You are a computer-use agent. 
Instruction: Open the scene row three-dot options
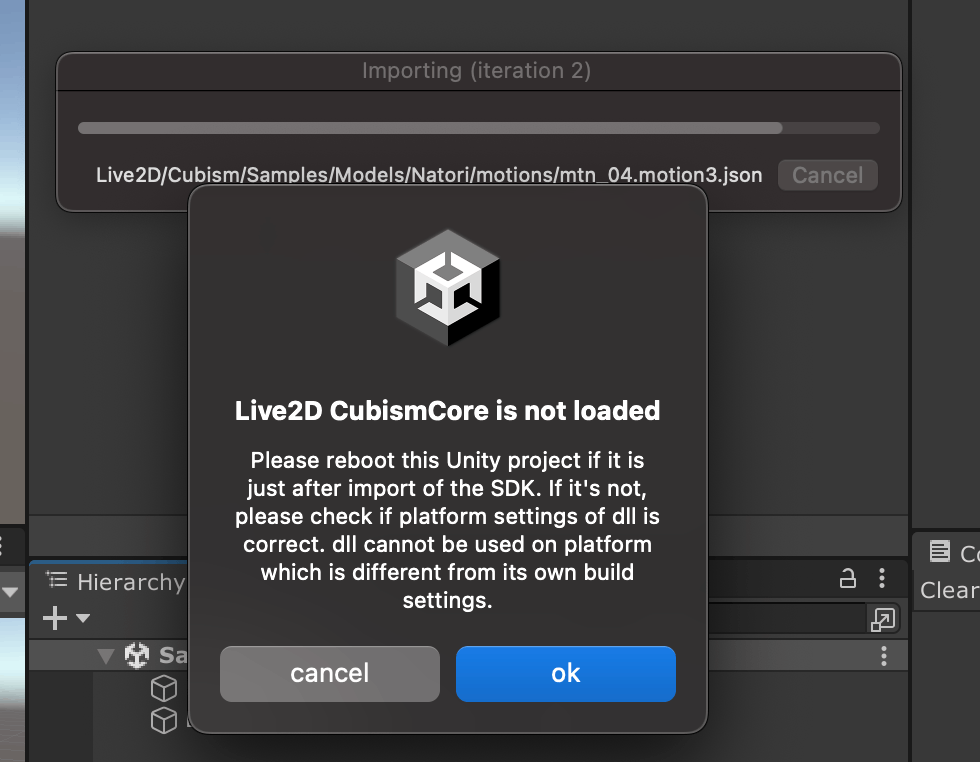click(884, 656)
